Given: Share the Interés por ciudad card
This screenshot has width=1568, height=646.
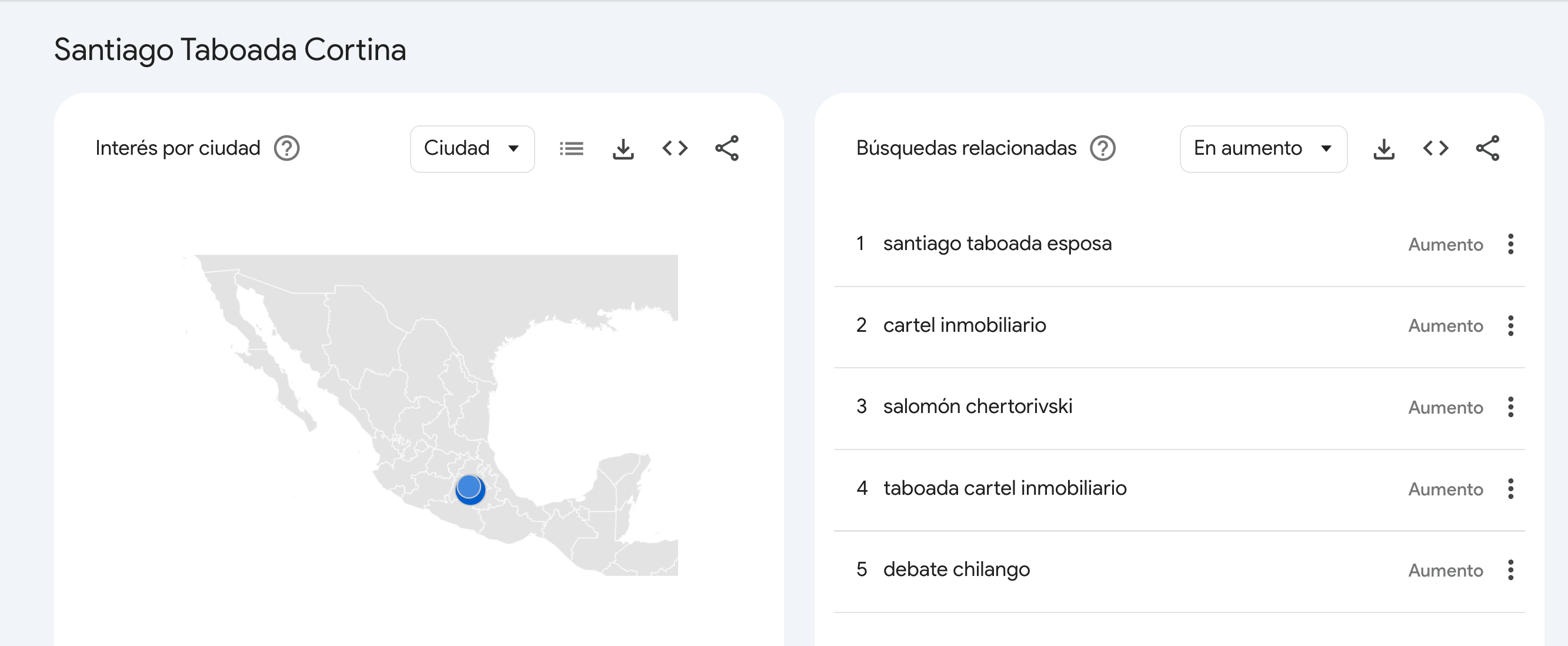Looking at the screenshot, I should 727,148.
